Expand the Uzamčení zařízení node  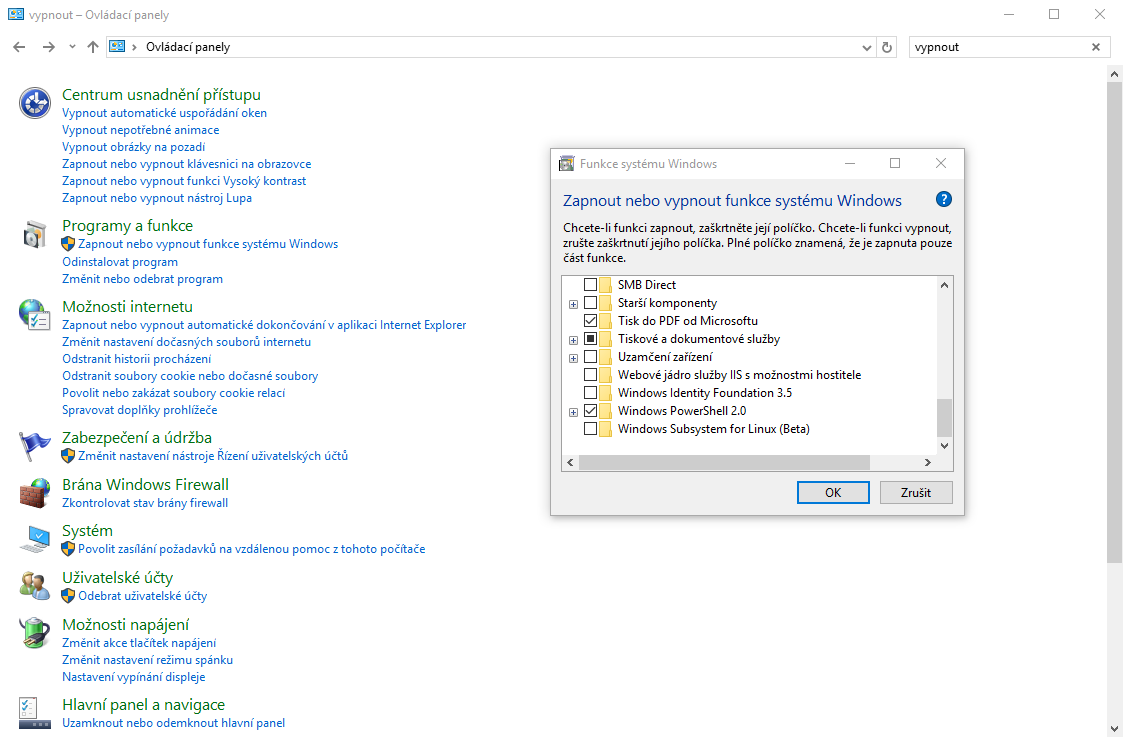572,356
